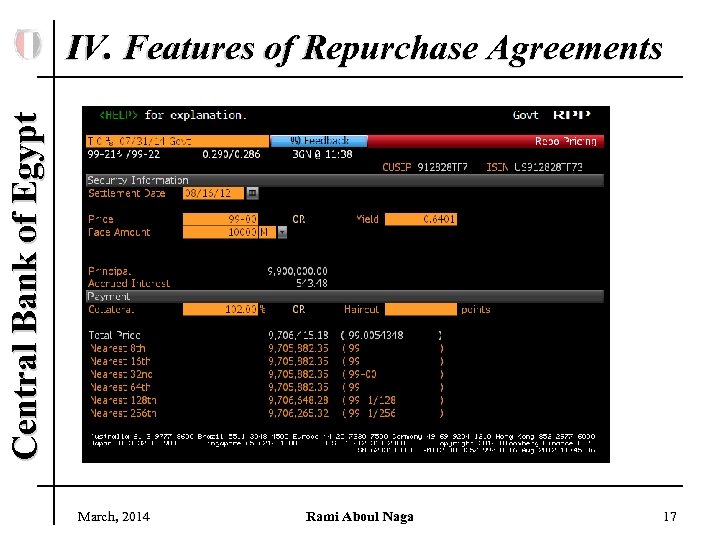Select the Nearest 16th price row

coord(266,361)
